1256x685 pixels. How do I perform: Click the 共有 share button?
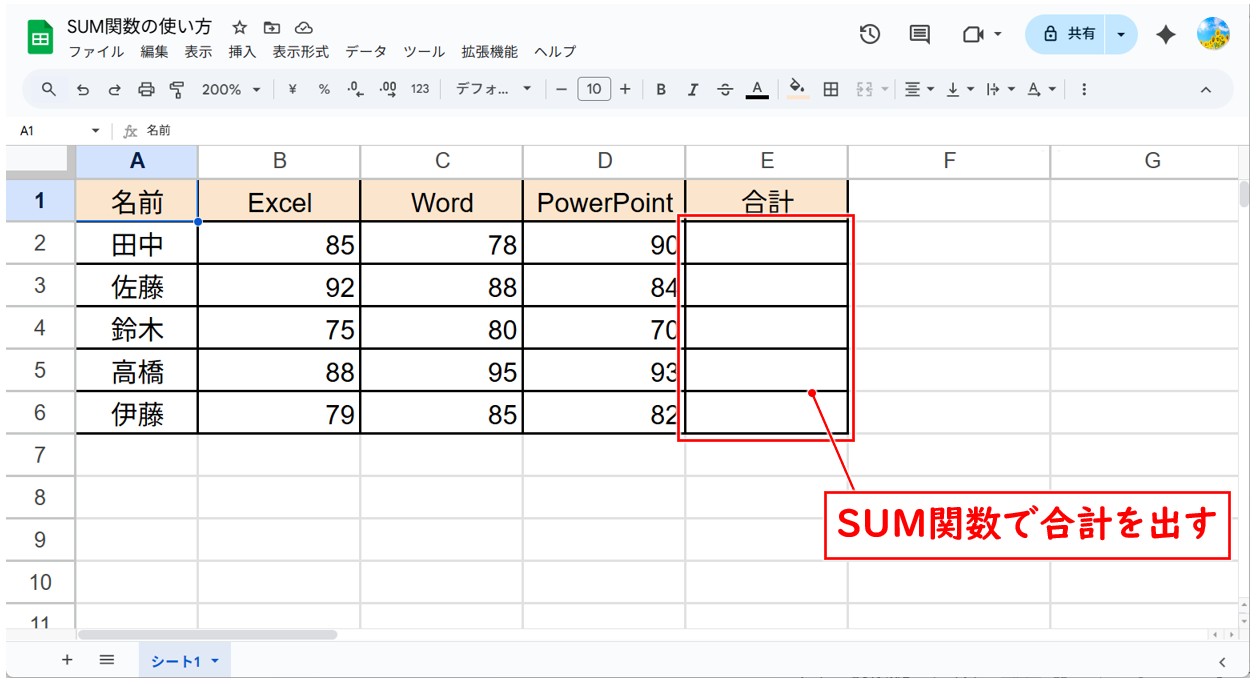(x=1069, y=34)
